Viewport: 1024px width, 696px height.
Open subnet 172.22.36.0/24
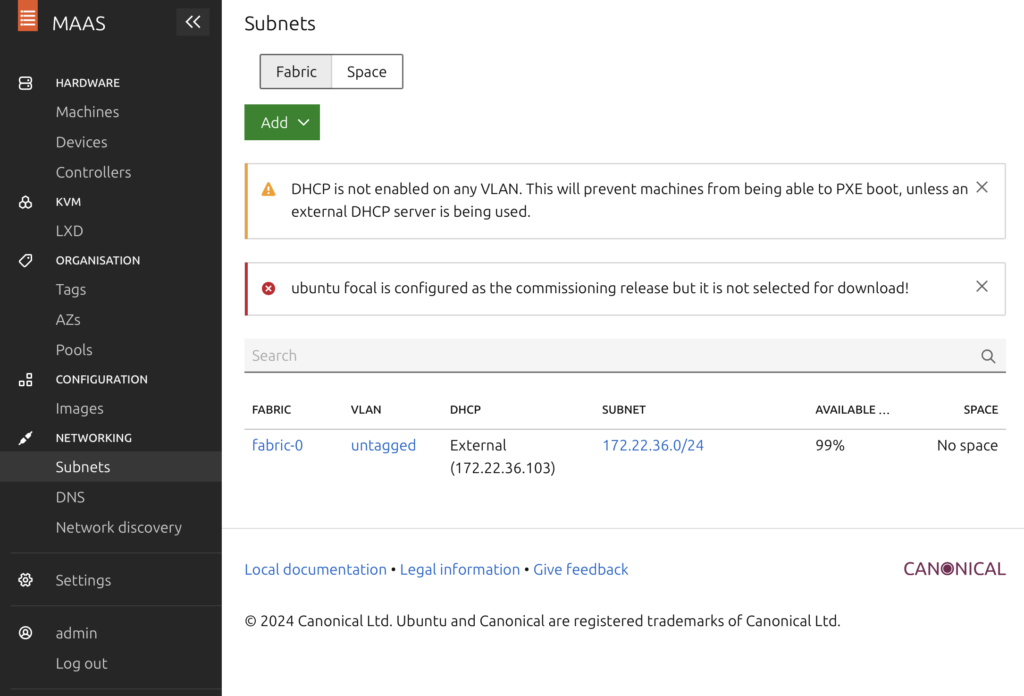653,445
